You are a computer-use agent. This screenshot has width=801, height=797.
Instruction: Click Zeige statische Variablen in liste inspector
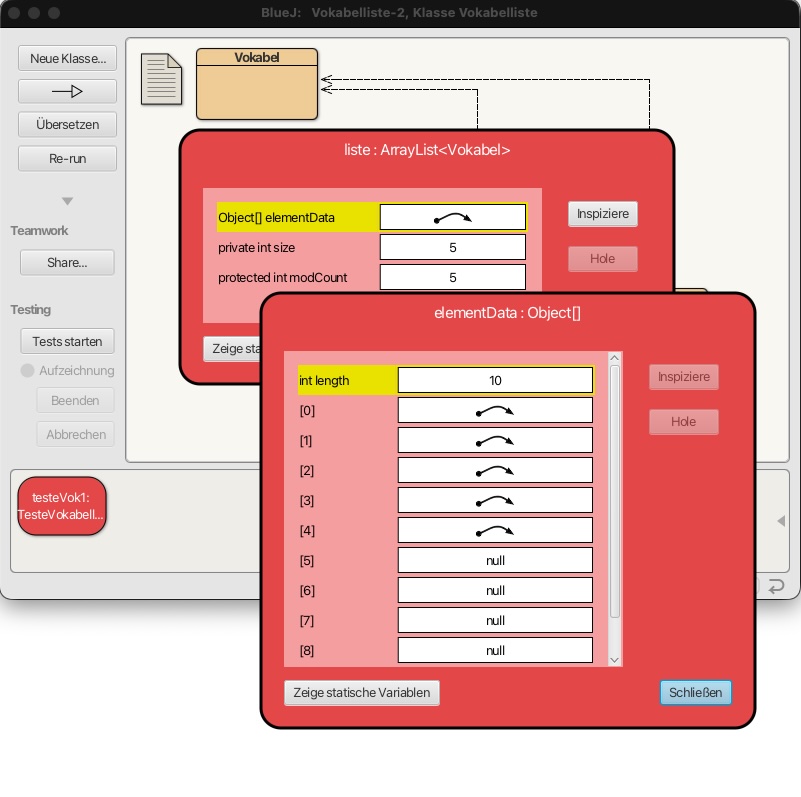(232, 349)
